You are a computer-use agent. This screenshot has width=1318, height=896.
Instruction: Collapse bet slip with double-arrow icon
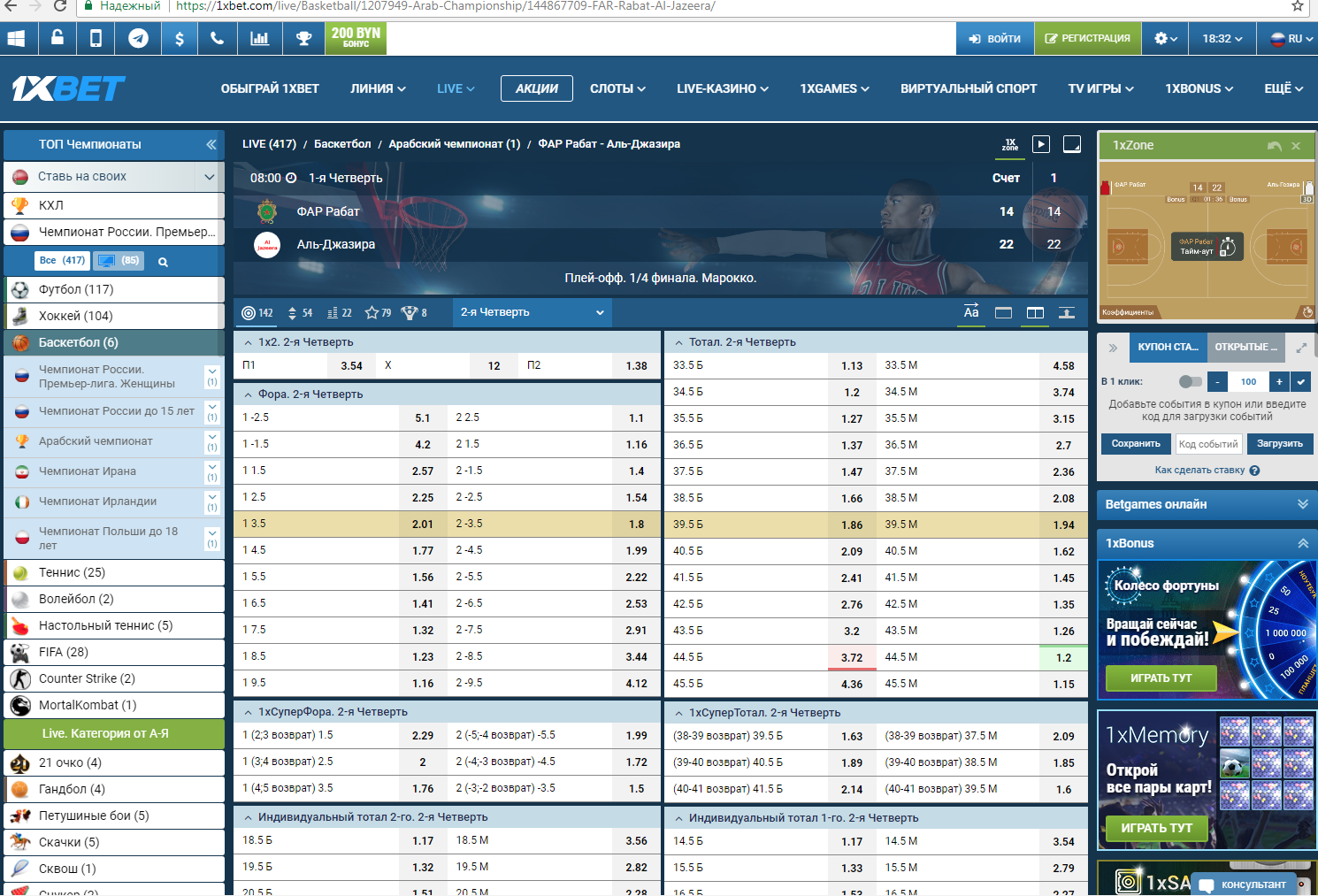click(x=1113, y=348)
